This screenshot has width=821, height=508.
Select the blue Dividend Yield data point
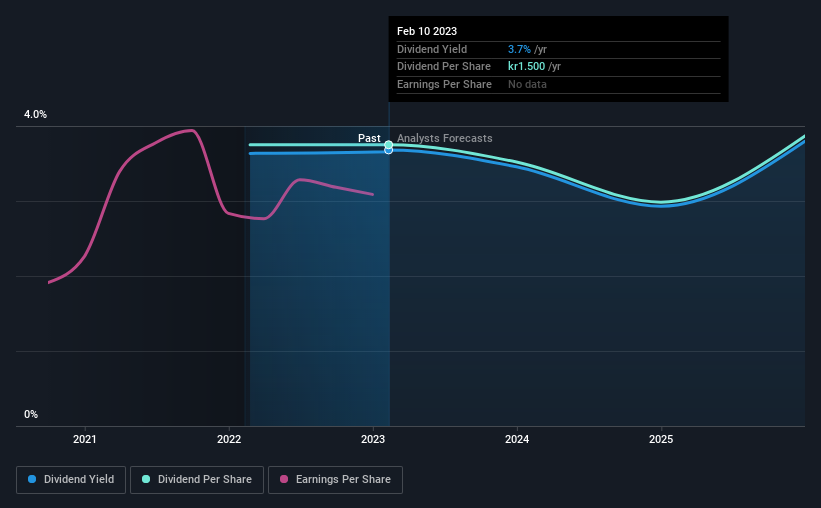(389, 151)
